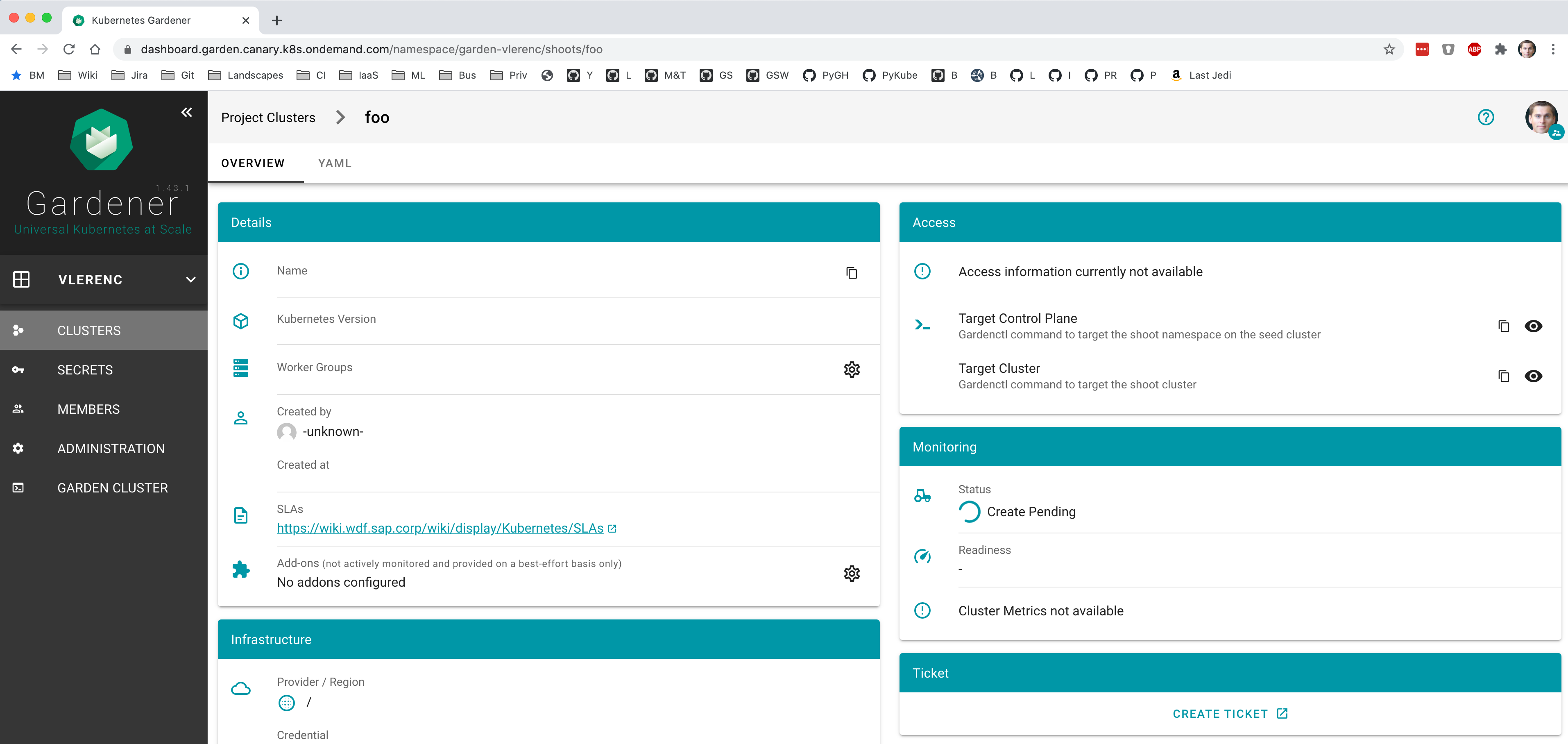The height and width of the screenshot is (744, 1568).
Task: Select the Secrets section in sidebar
Action: pyautogui.click(x=85, y=370)
